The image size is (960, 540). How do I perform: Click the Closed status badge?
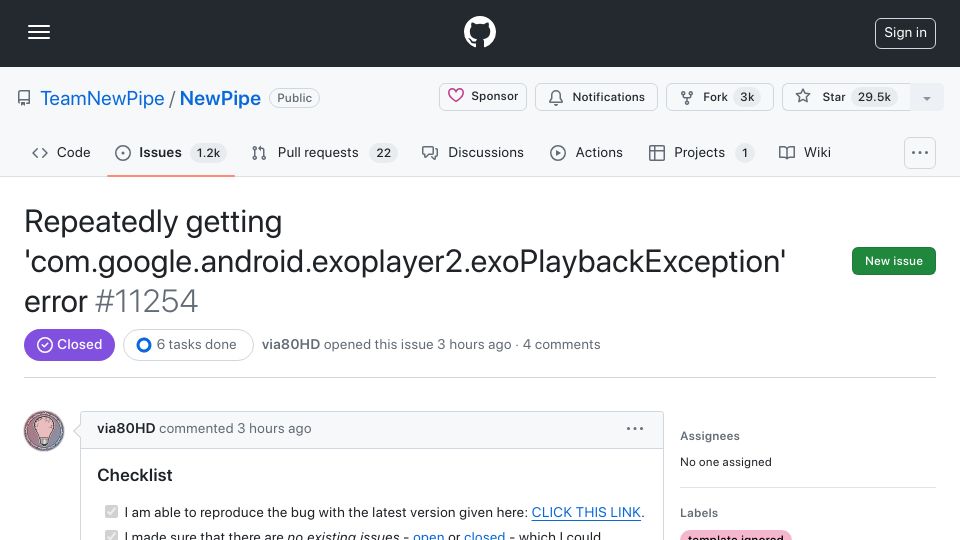(x=69, y=345)
